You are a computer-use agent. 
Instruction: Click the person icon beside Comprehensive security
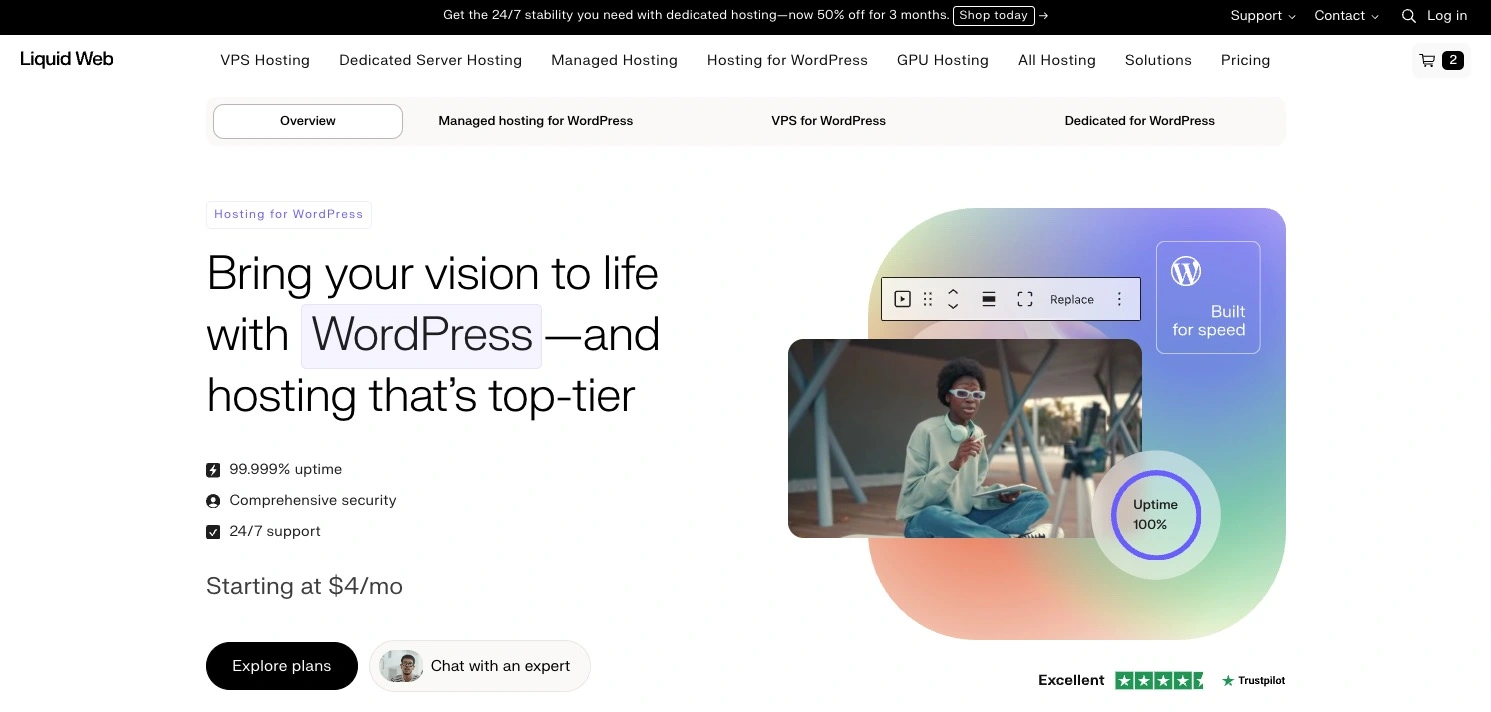pyautogui.click(x=213, y=501)
